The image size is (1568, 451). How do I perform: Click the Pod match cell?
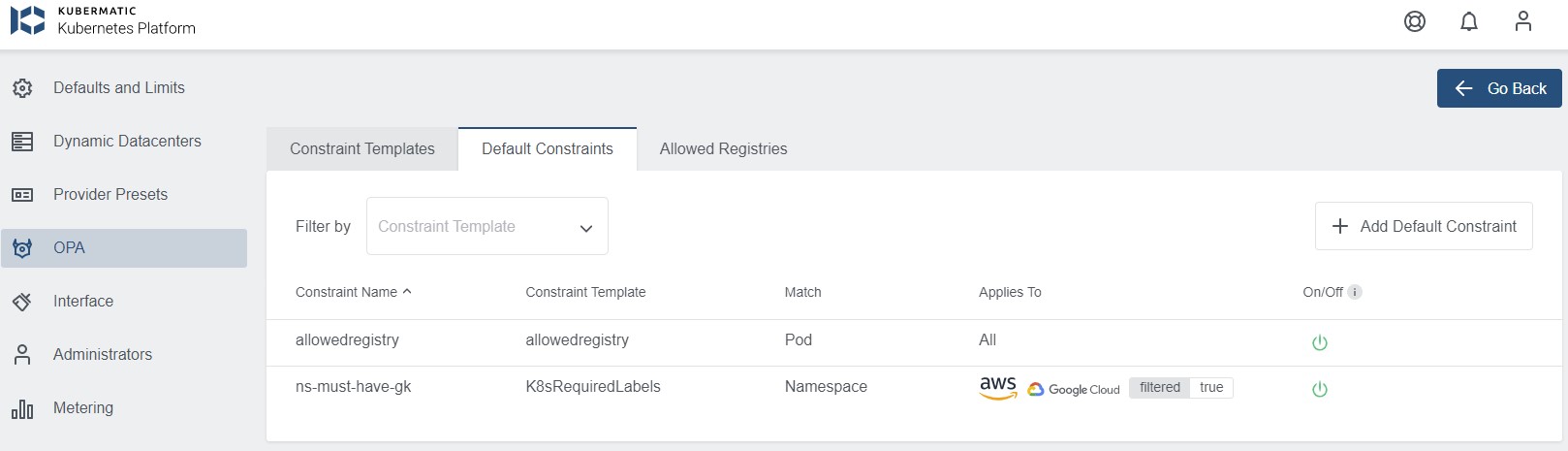(799, 340)
